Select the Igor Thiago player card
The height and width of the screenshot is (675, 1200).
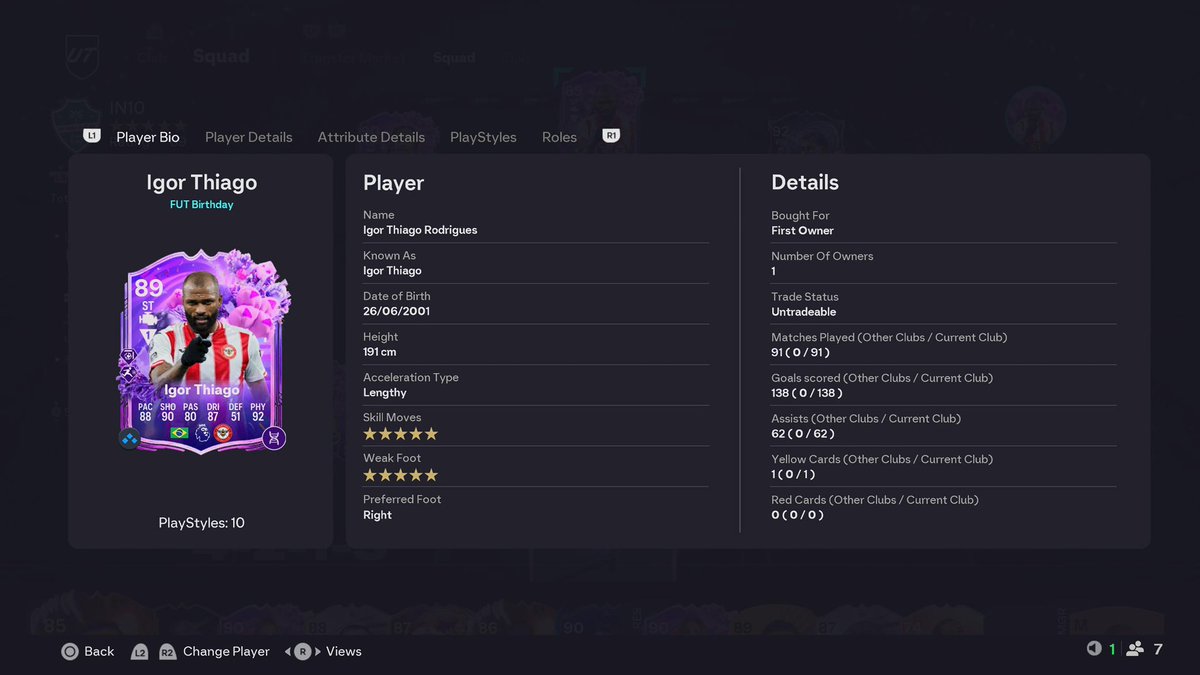[203, 351]
